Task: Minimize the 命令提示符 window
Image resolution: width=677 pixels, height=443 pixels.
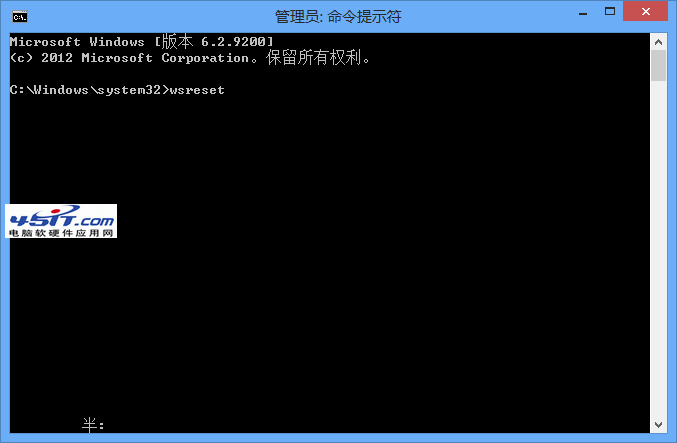Action: (583, 13)
